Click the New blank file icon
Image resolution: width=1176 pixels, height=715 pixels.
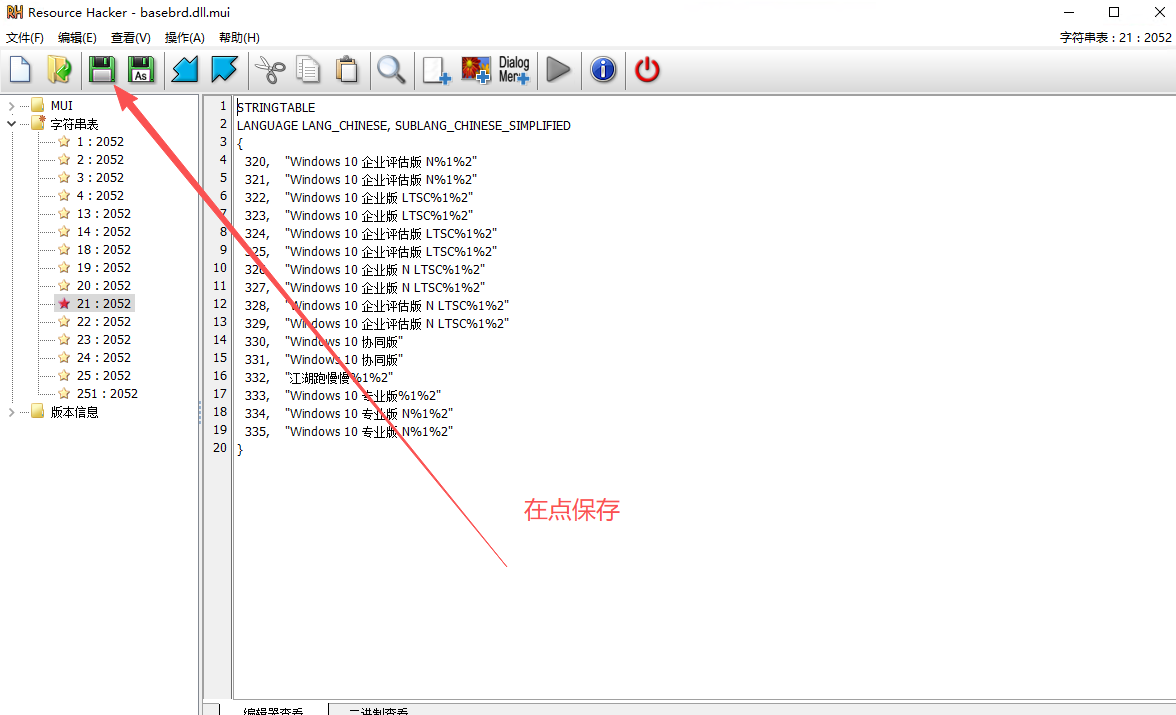[20, 70]
